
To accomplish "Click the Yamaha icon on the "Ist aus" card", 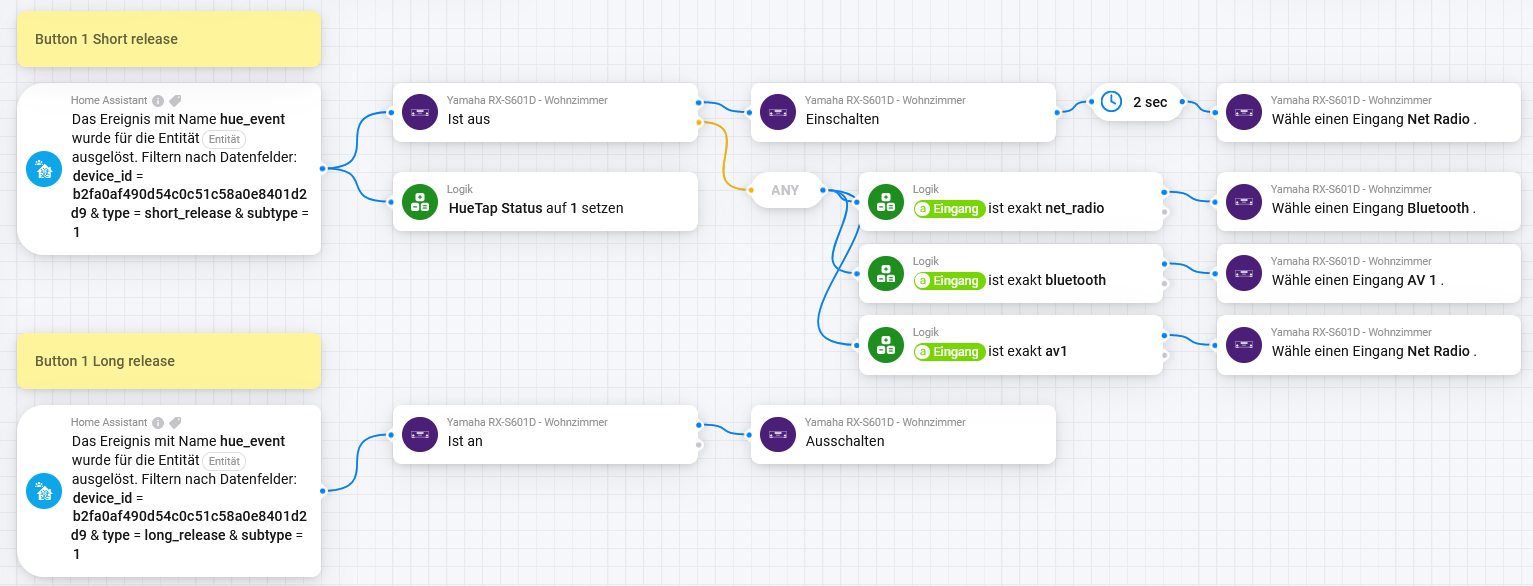I will [x=420, y=112].
